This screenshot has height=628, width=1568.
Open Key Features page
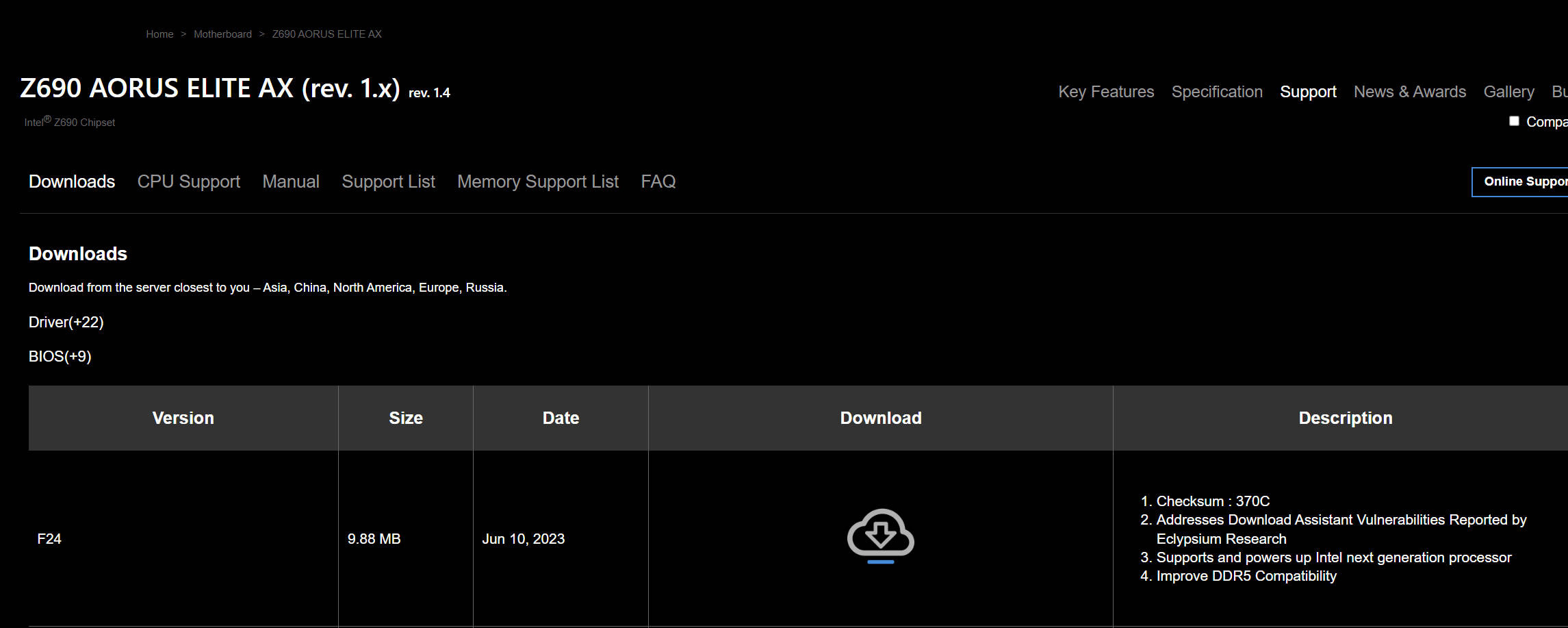coord(1106,92)
